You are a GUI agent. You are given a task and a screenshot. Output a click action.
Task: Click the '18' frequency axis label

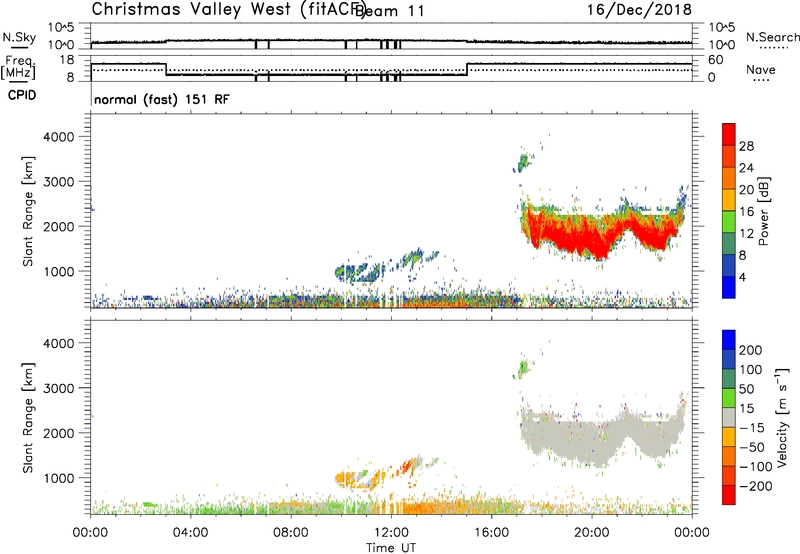[67, 60]
